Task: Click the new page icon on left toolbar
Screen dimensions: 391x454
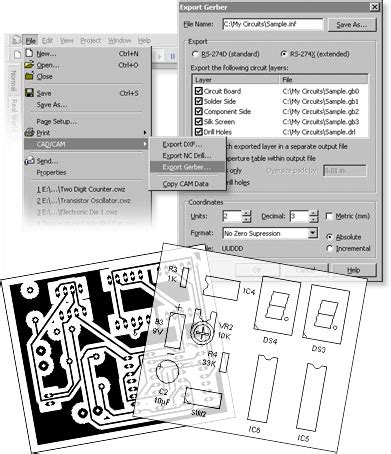Action: (x=17, y=54)
